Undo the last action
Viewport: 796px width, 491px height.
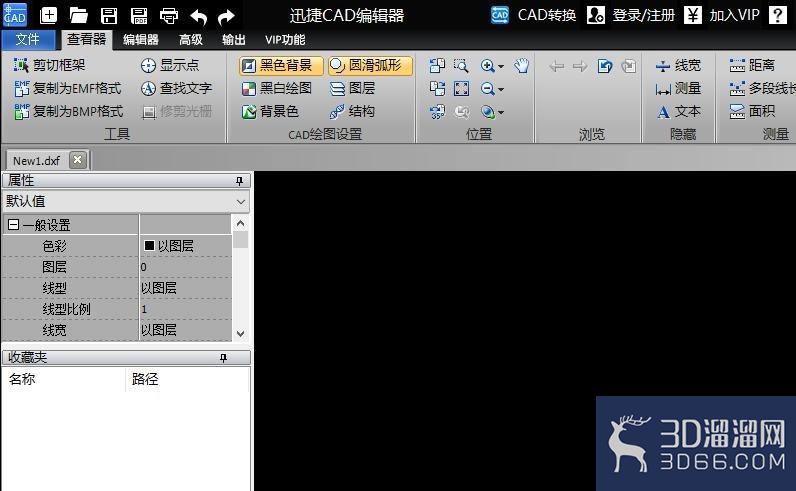click(x=198, y=16)
